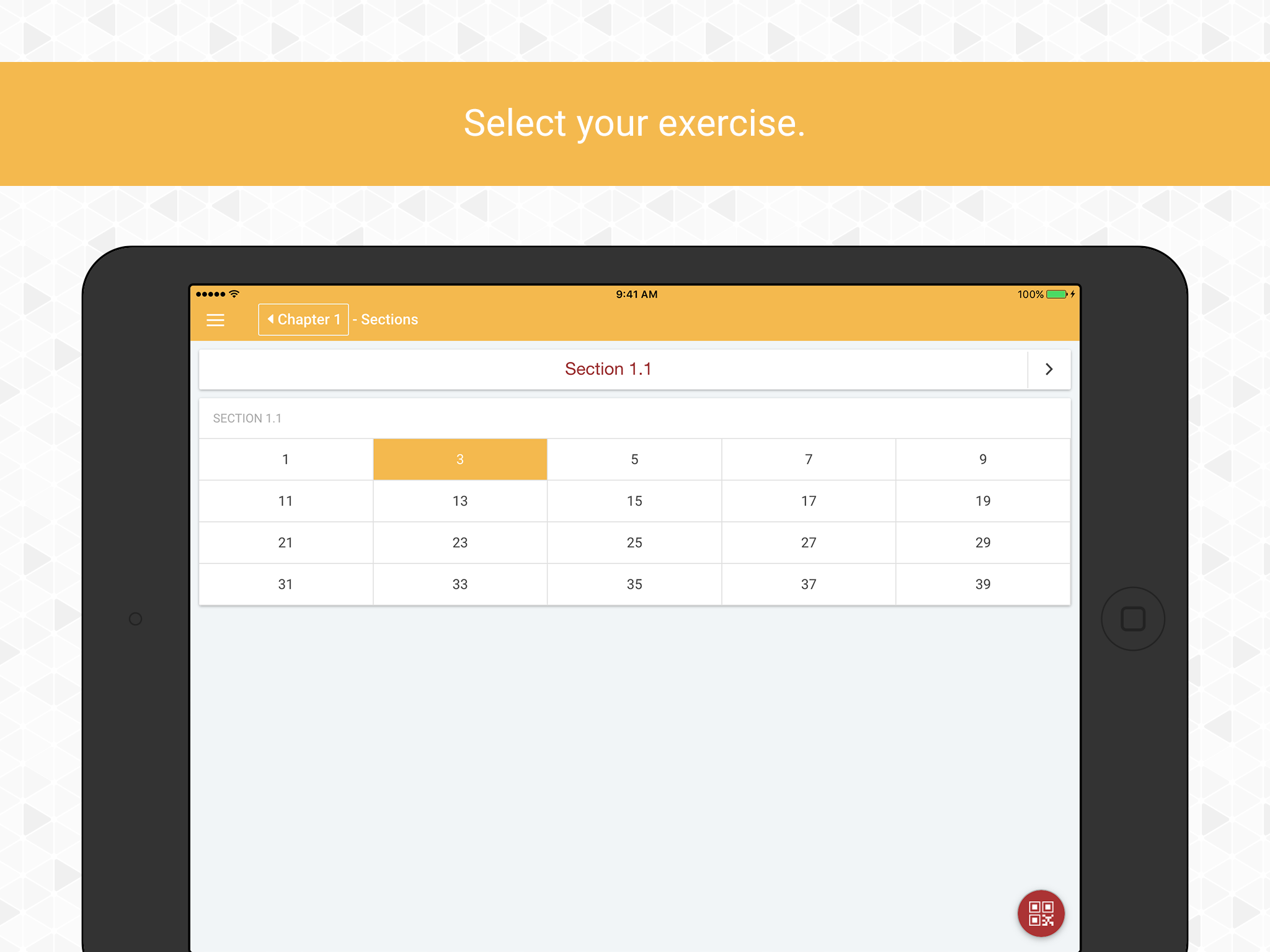Select exercise 1
Viewport: 1270px width, 952px height.
tap(285, 459)
